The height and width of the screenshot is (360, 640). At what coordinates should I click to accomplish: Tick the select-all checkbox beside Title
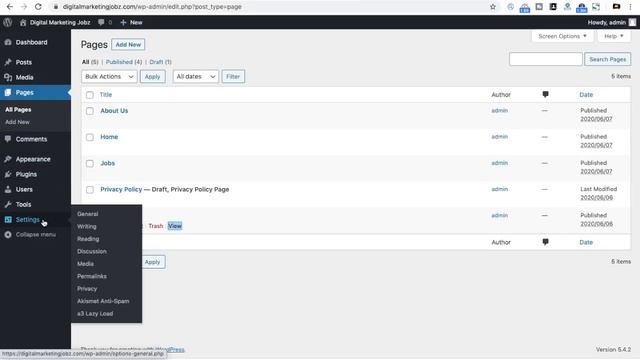tap(90, 95)
